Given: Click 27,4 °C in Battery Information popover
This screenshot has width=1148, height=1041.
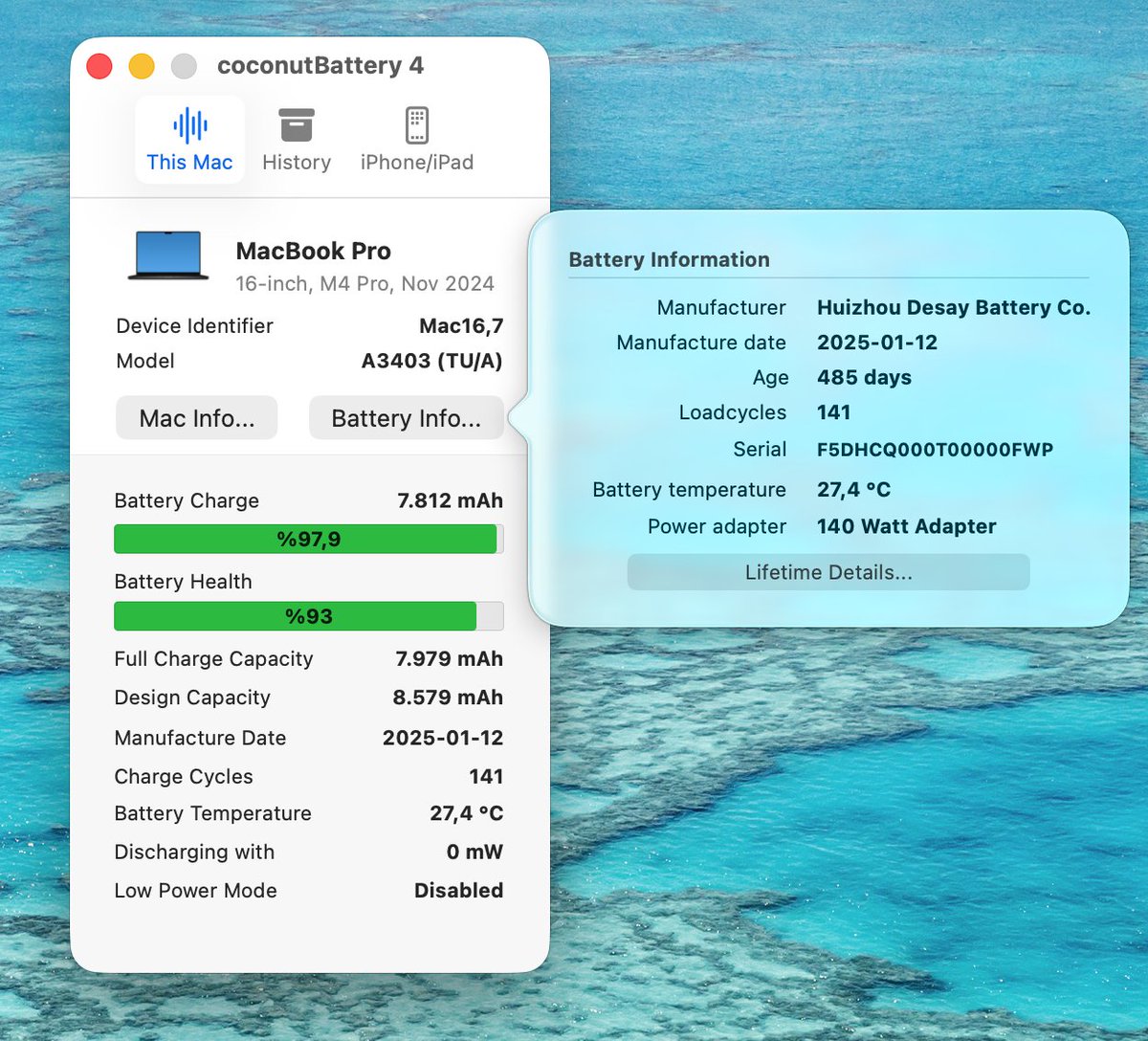Looking at the screenshot, I should pyautogui.click(x=853, y=490).
